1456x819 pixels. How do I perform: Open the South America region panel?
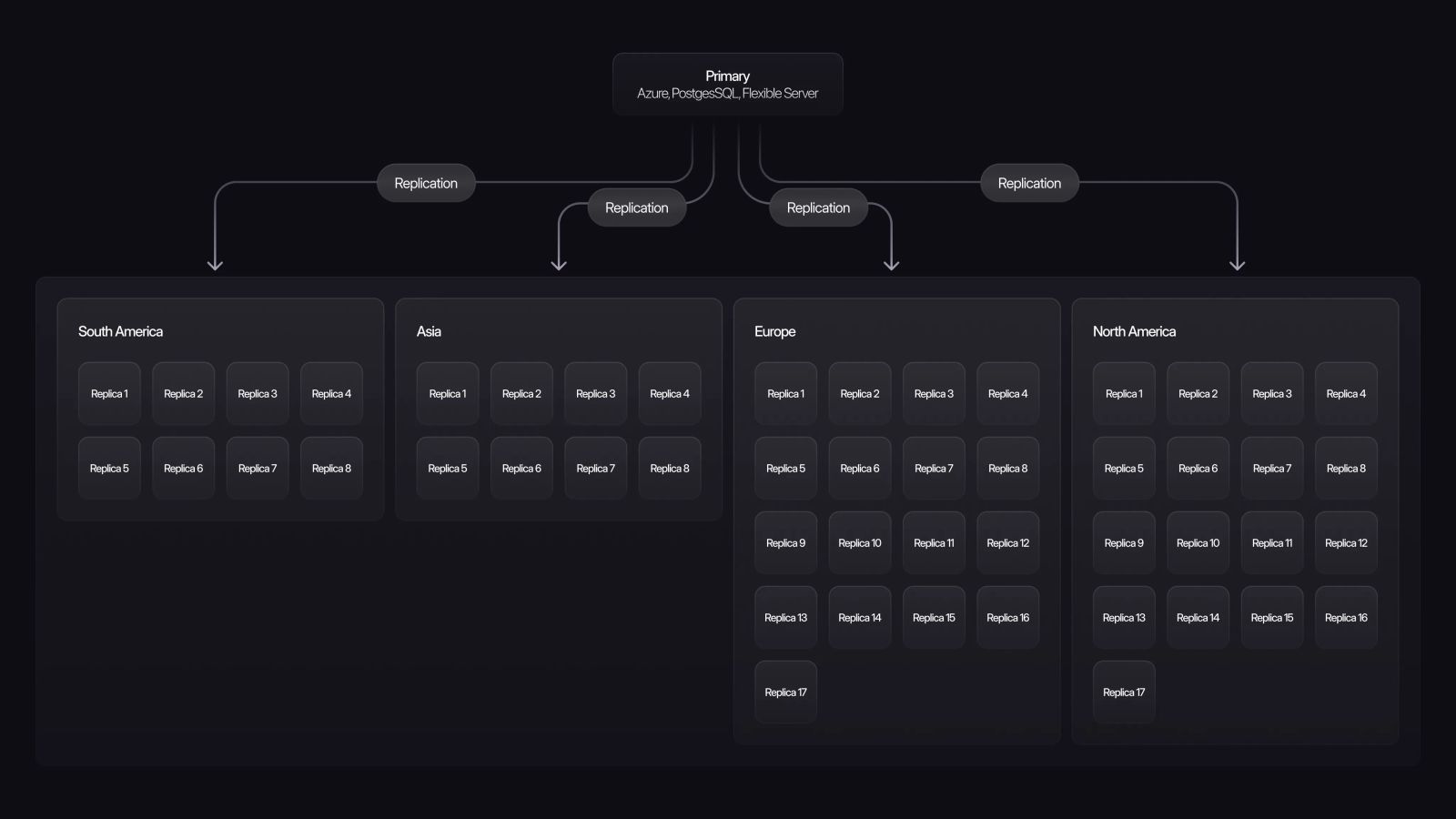click(120, 331)
